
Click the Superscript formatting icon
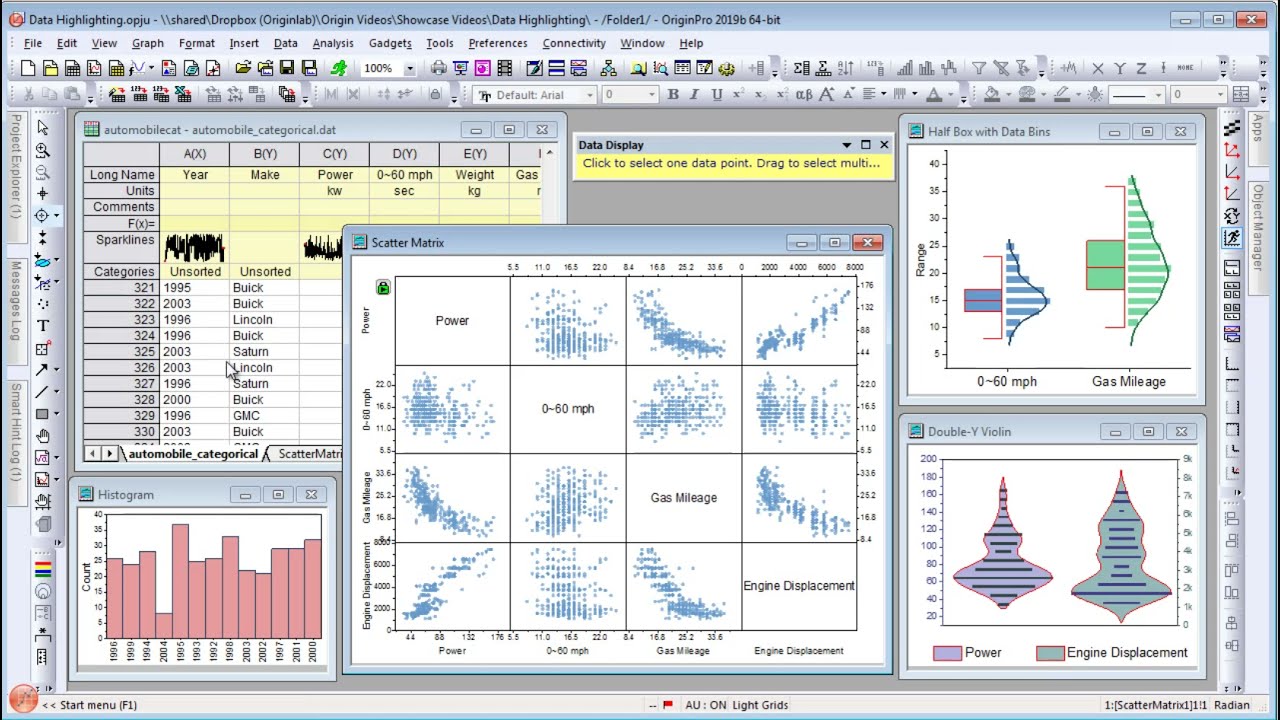point(738,95)
